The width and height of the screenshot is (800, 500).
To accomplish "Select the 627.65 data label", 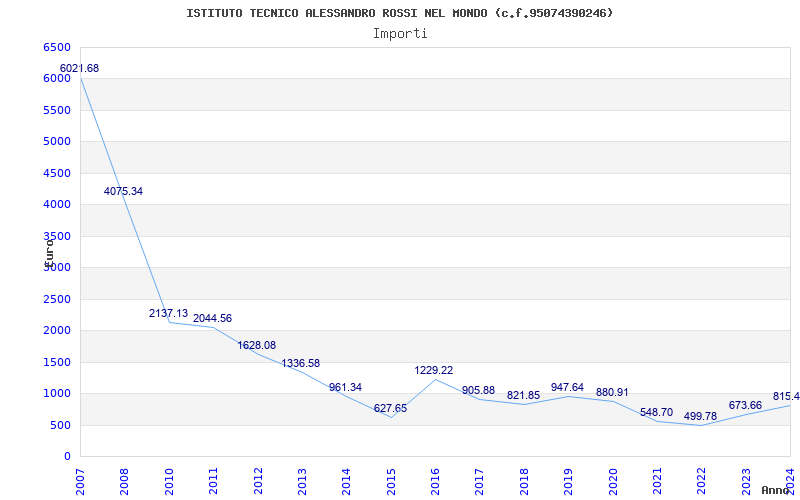I will coord(390,408).
